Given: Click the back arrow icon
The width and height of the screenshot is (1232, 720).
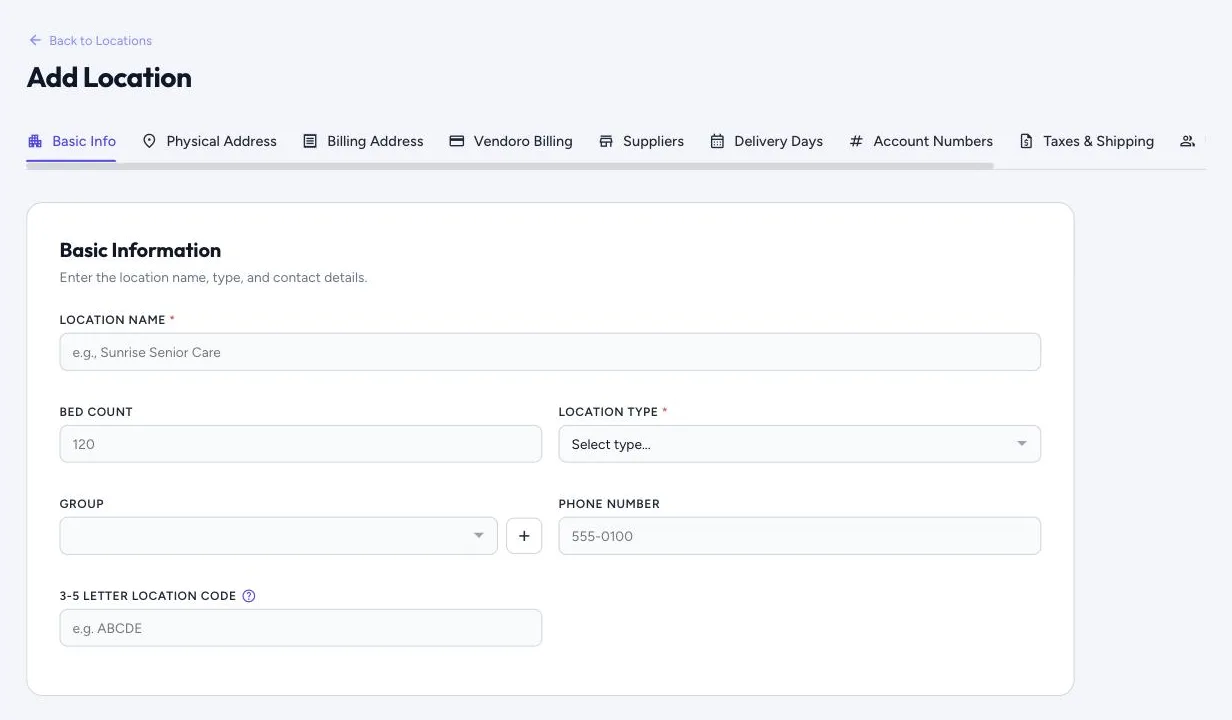Looking at the screenshot, I should [x=35, y=40].
